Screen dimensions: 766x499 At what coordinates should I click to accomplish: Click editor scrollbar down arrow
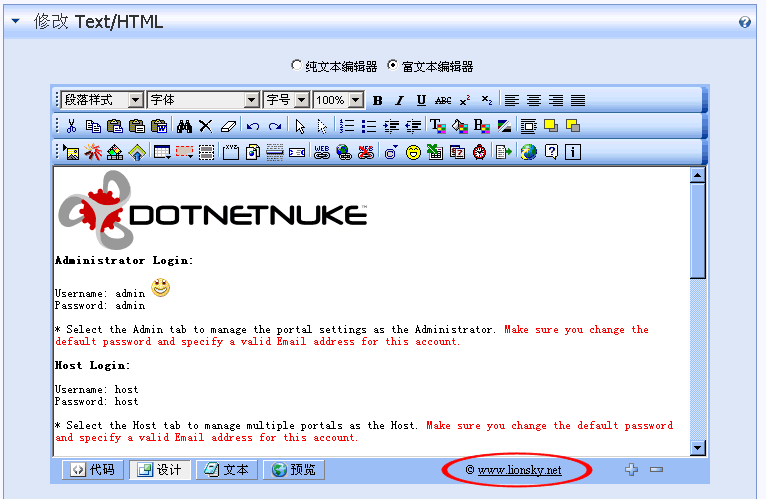(698, 447)
